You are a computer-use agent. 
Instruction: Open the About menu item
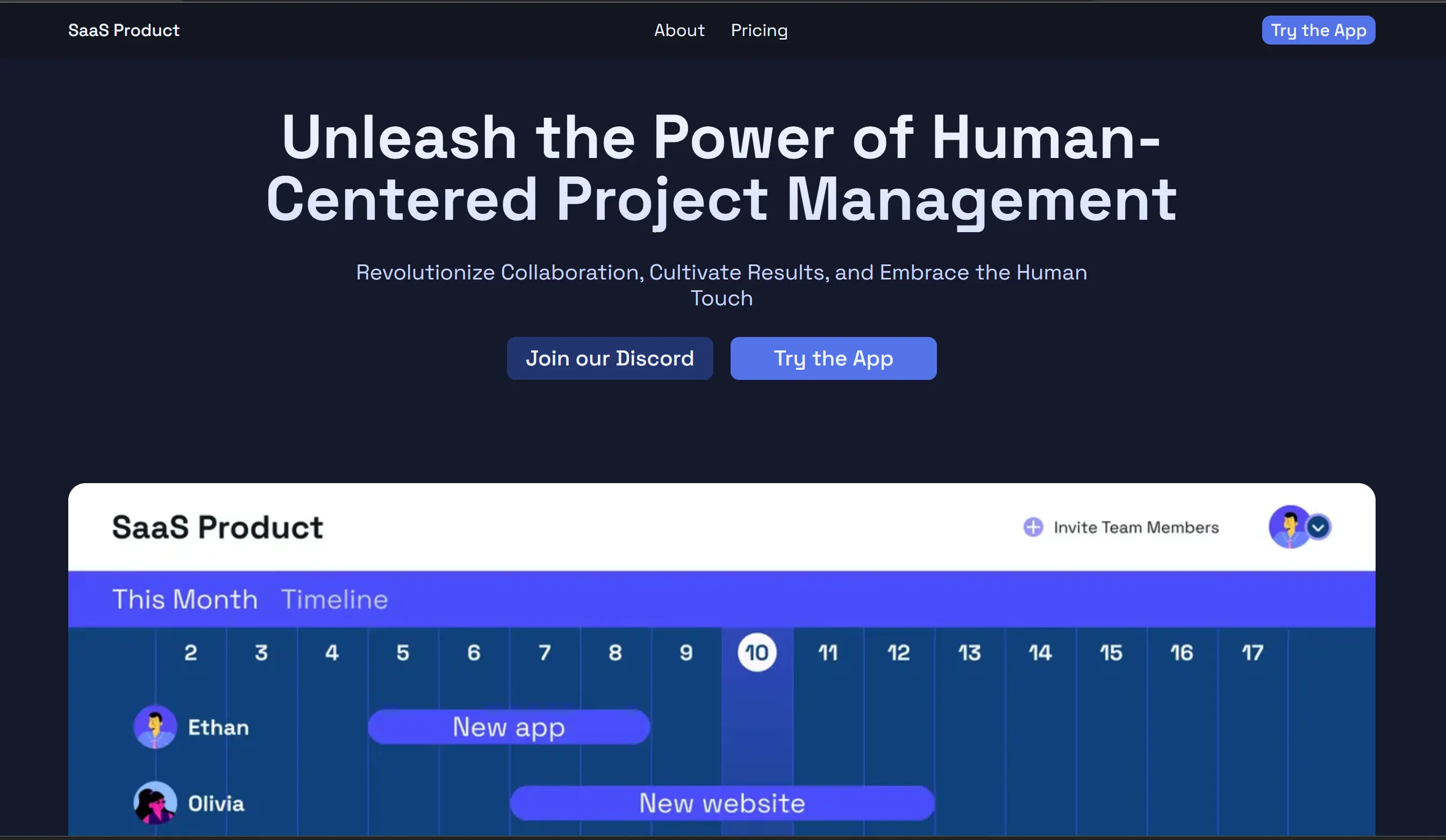679,31
